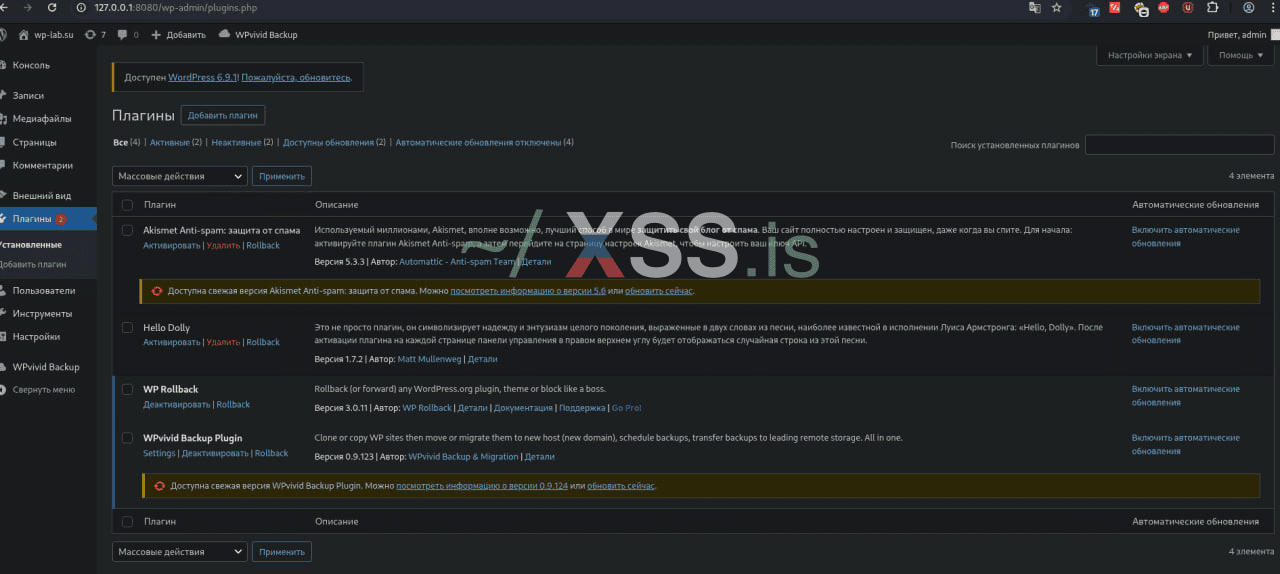
Task: Open Страницы in the sidebar
Action: tap(34, 142)
